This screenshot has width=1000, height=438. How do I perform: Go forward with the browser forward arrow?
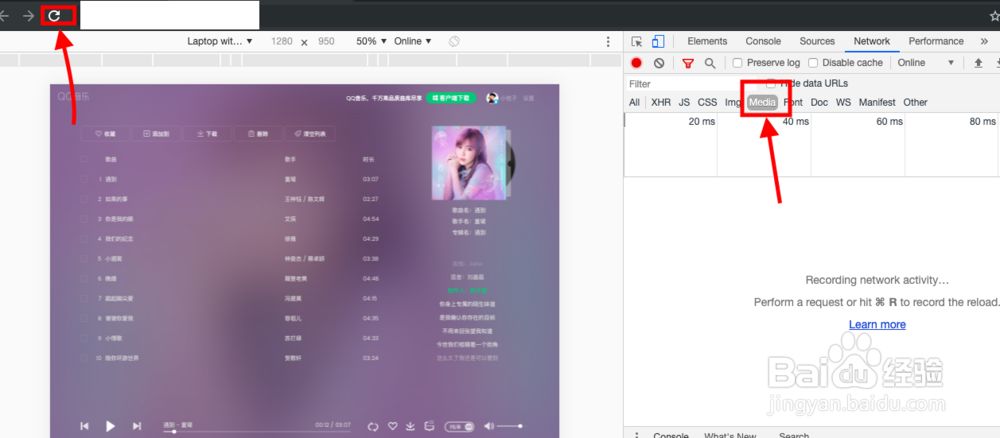[28, 16]
